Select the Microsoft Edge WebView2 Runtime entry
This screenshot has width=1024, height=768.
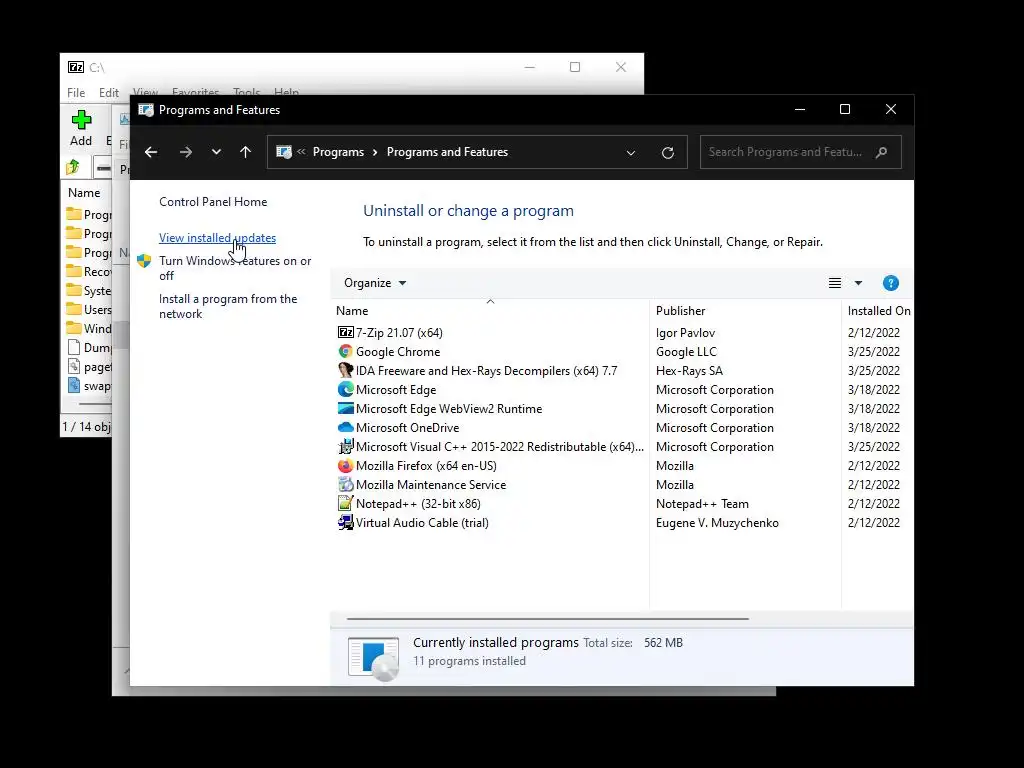(449, 408)
